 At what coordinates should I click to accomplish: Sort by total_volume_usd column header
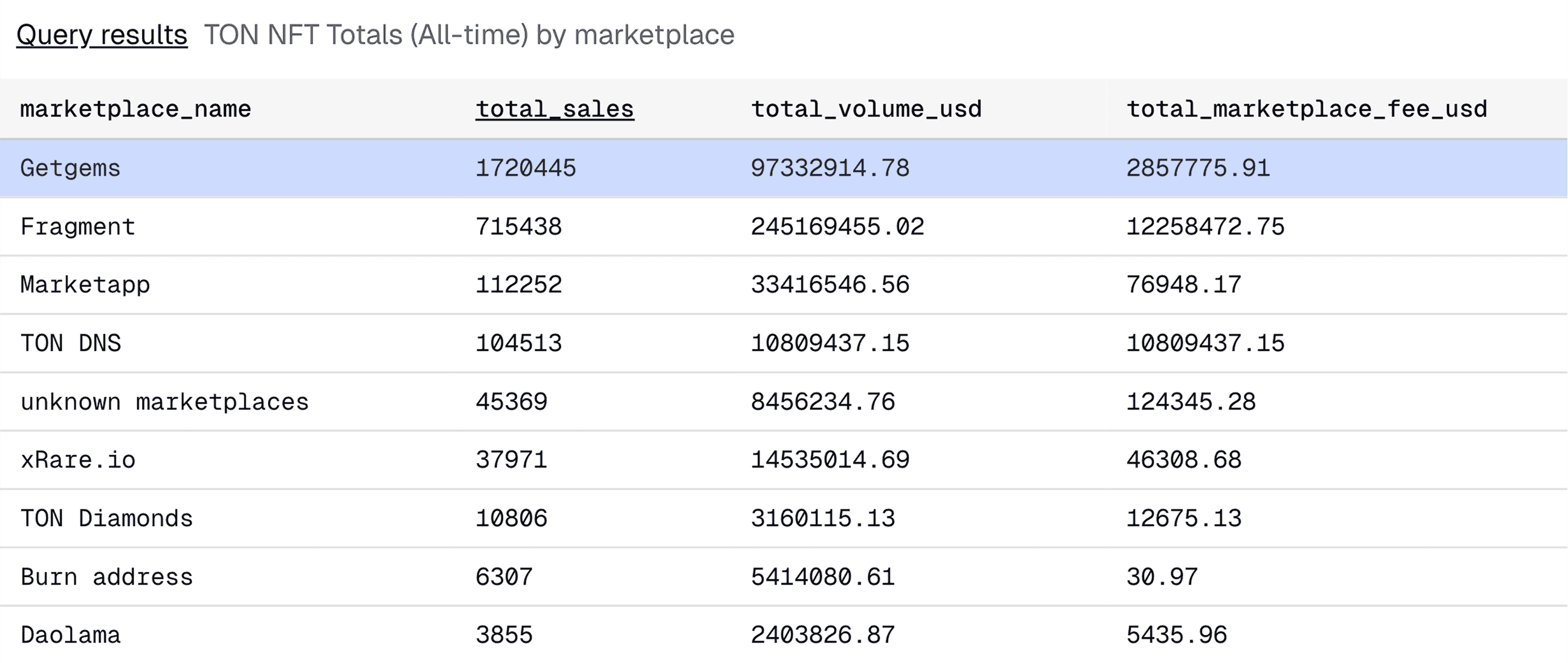click(866, 109)
